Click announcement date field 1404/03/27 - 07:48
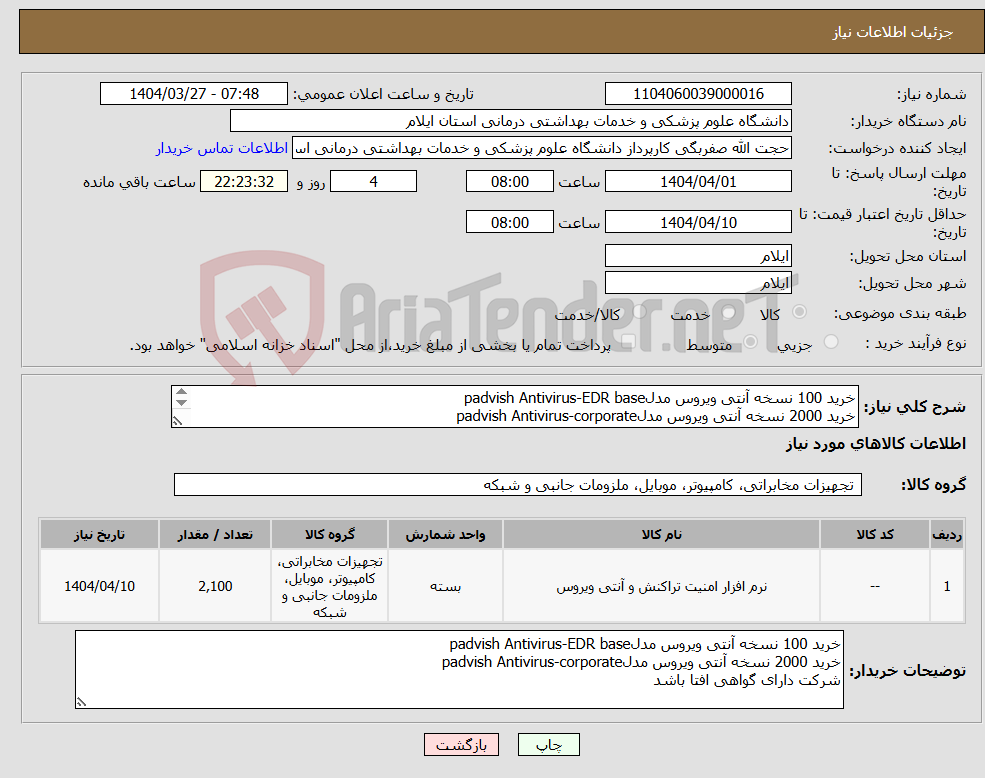Screen dimensions: 985x778 tap(193, 94)
